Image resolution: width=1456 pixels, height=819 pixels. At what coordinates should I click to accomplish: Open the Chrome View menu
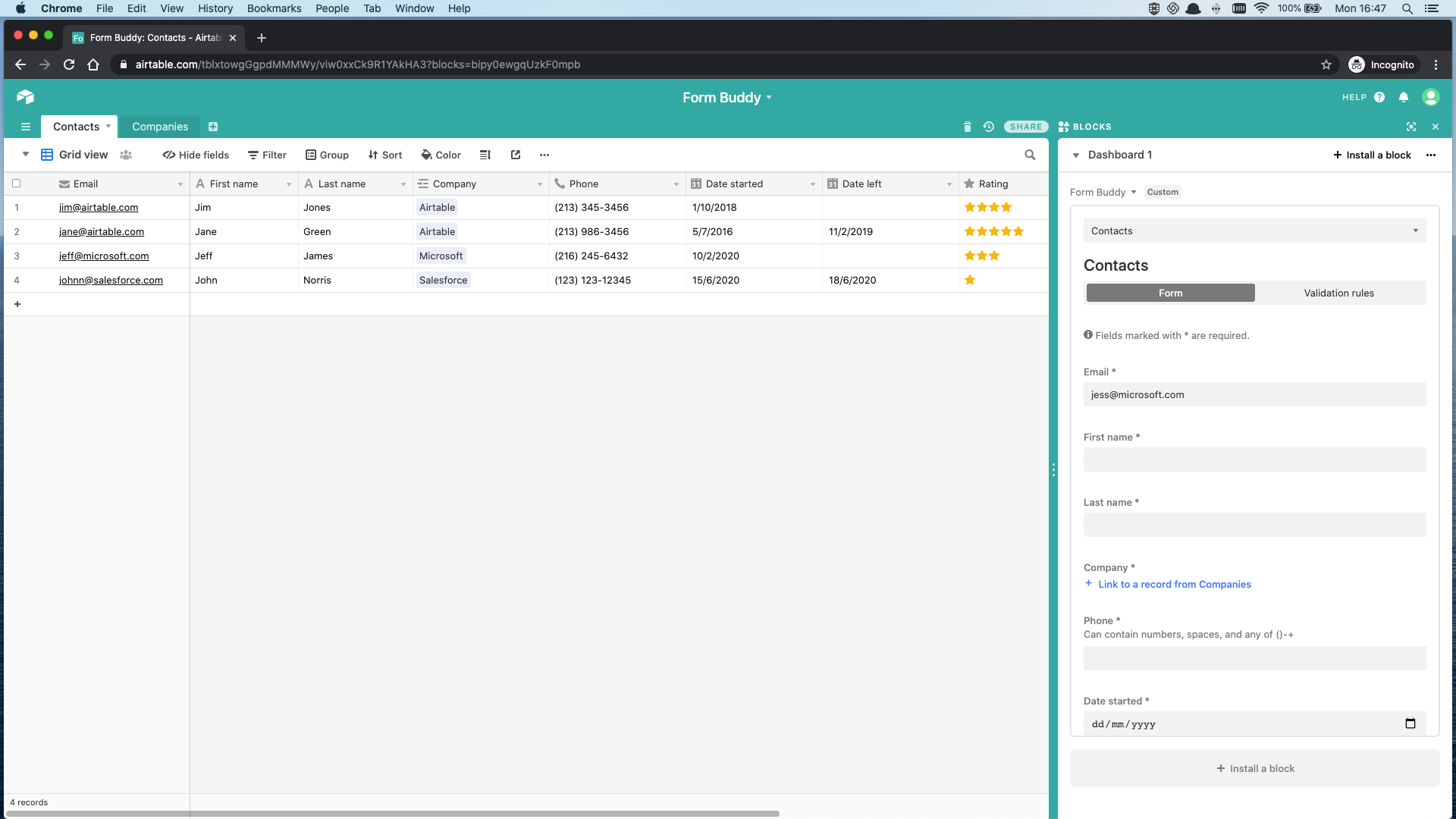[171, 8]
